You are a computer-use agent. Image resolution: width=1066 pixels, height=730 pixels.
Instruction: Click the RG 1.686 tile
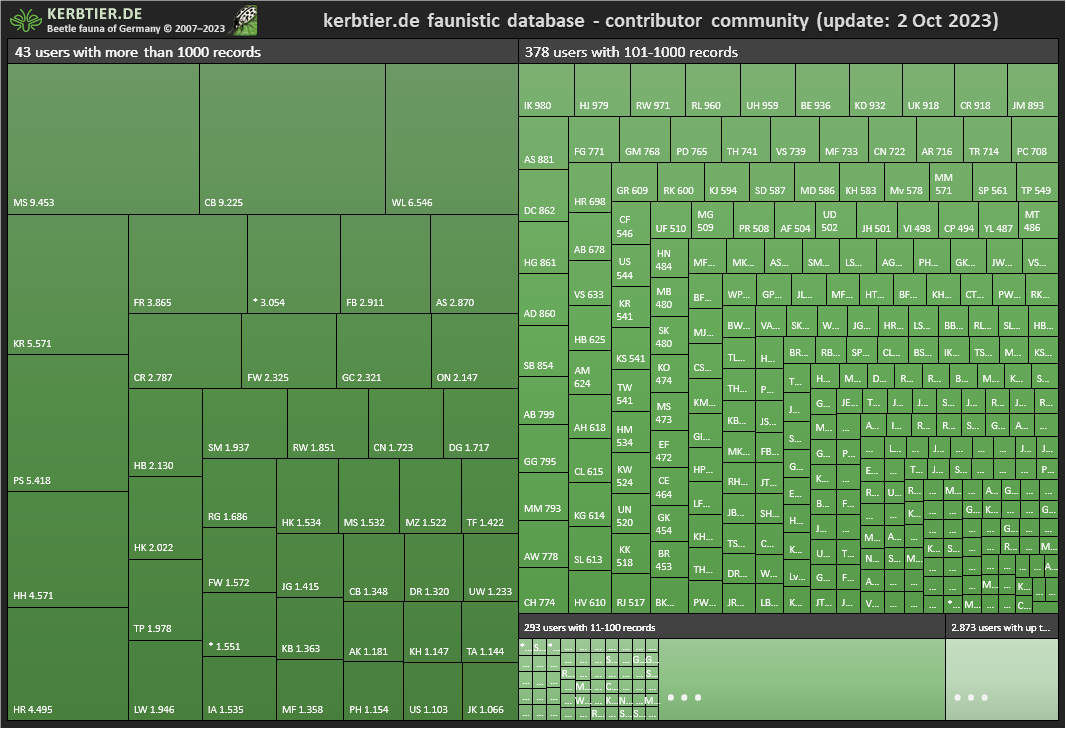239,493
